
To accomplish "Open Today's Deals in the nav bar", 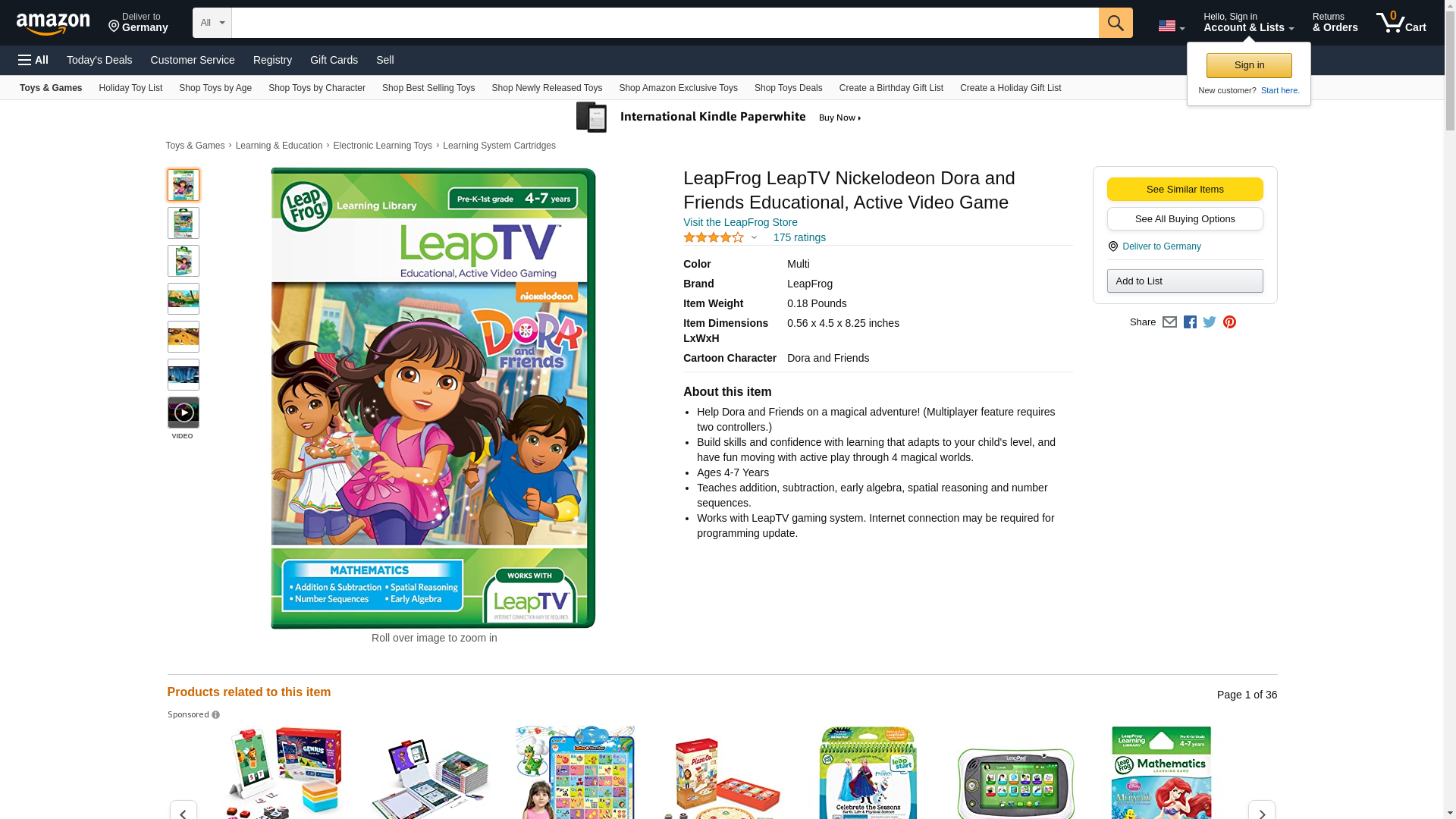I will point(99,60).
